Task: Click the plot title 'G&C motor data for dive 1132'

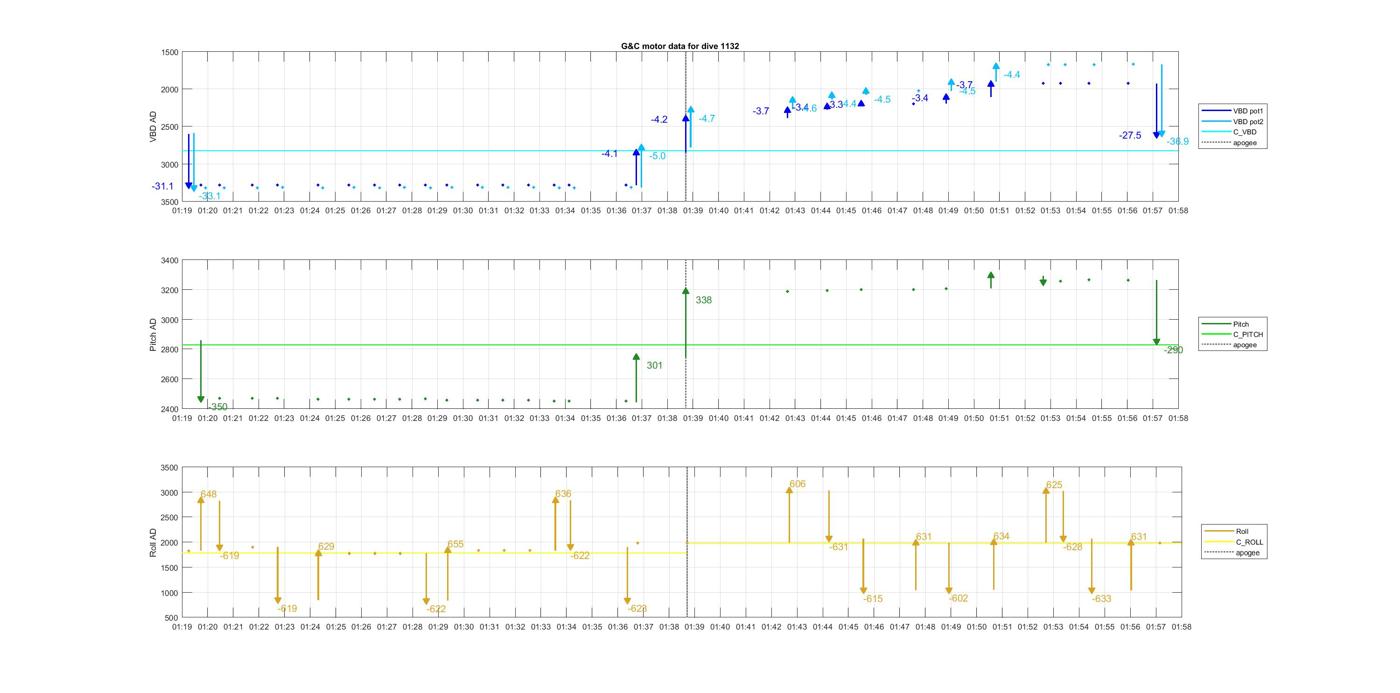Action: coord(680,46)
